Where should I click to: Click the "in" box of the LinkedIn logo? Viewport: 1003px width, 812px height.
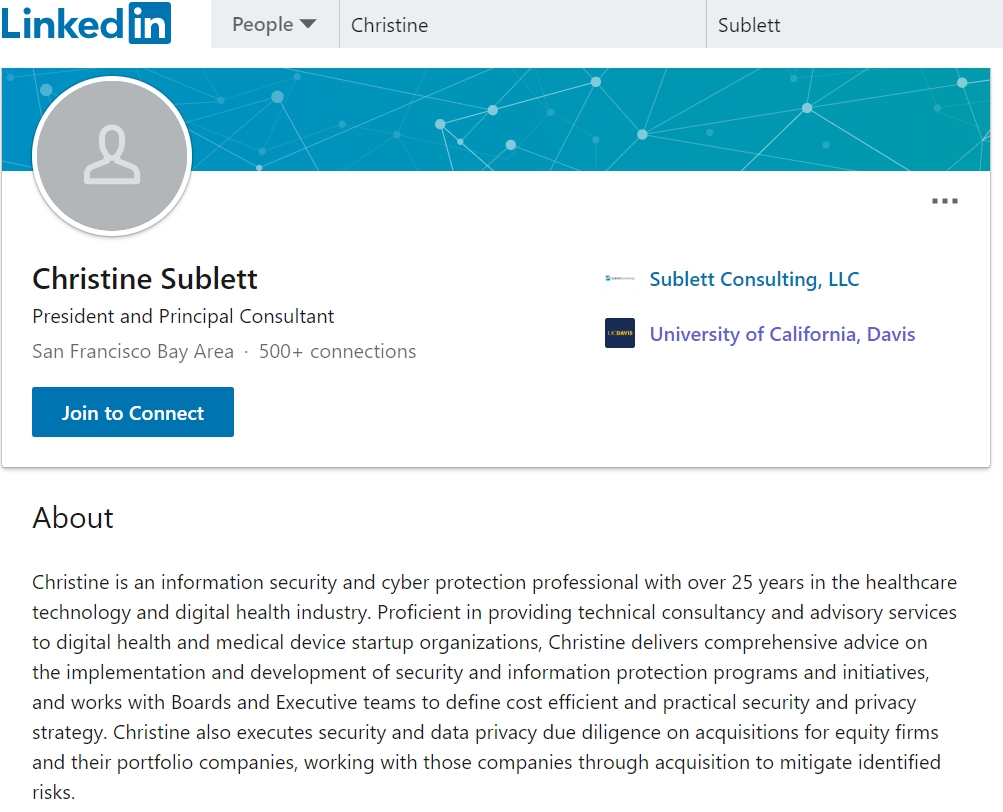pyautogui.click(x=150, y=23)
